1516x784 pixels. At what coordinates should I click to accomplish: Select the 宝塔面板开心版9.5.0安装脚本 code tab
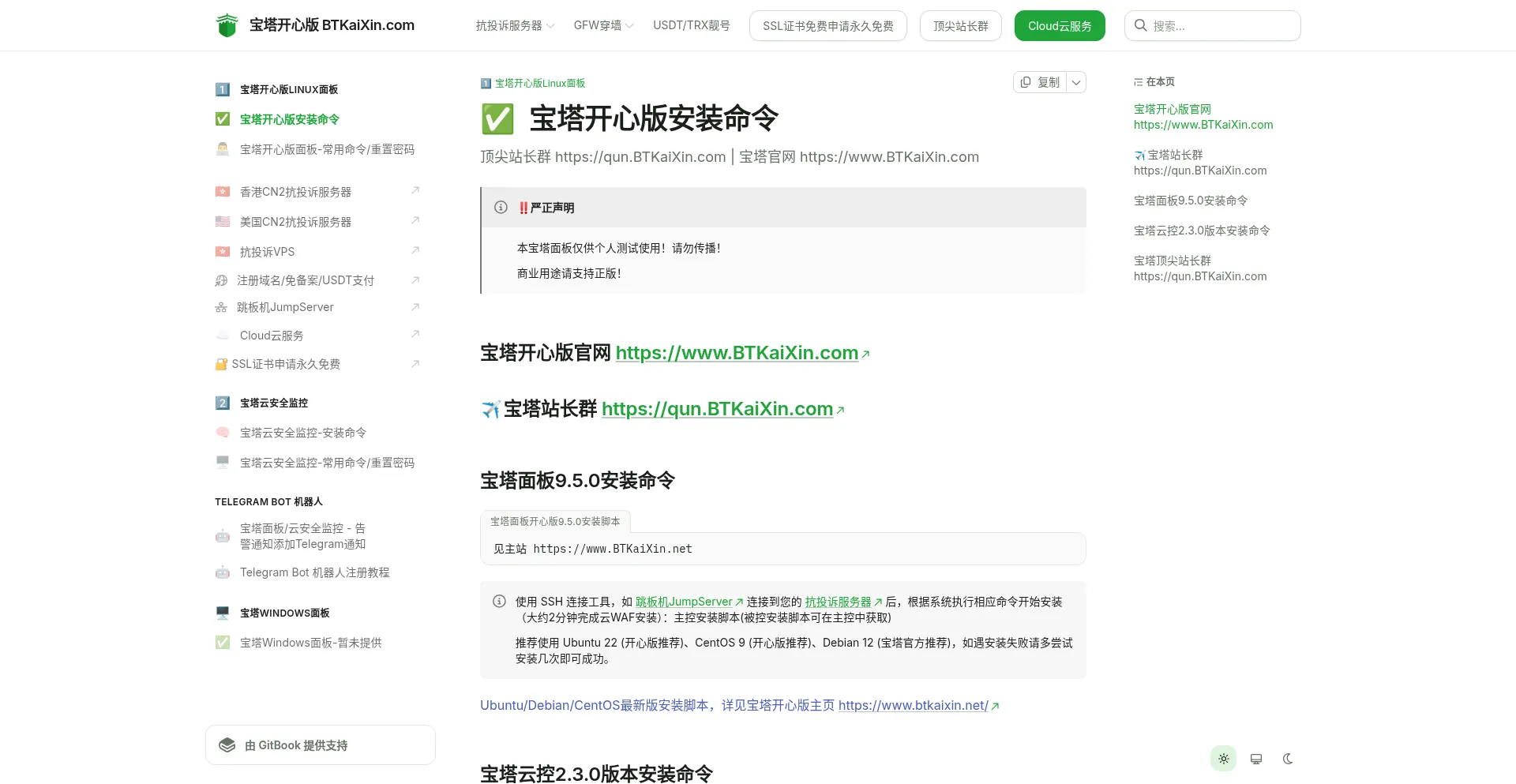click(x=555, y=521)
